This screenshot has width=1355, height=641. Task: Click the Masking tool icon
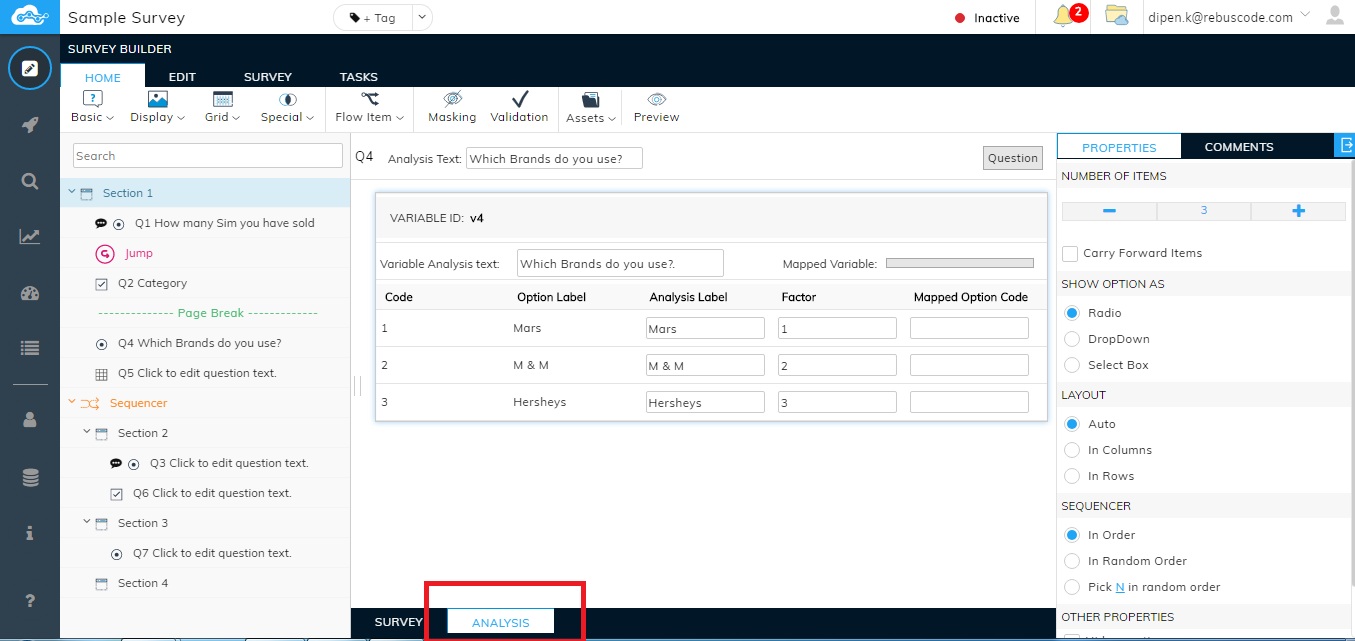[452, 107]
